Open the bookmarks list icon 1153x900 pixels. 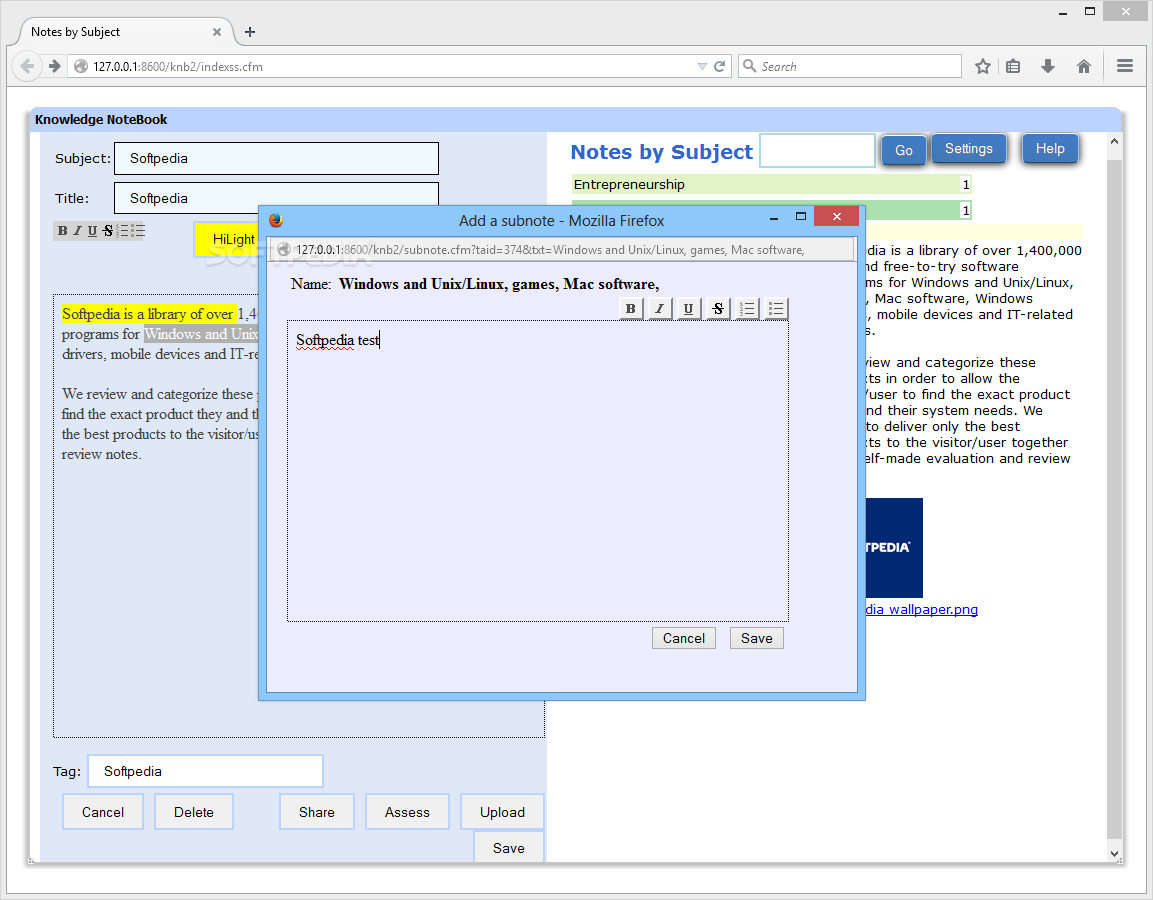point(1013,66)
